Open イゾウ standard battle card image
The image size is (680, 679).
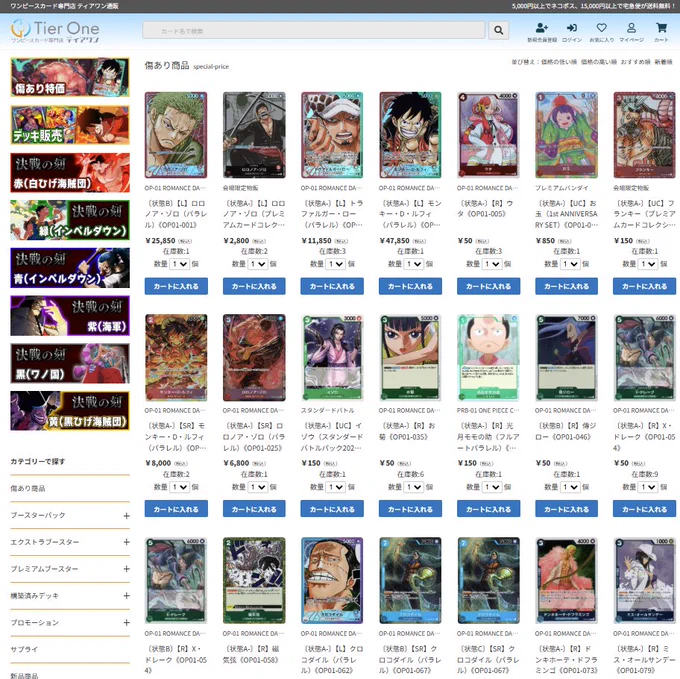coord(332,358)
